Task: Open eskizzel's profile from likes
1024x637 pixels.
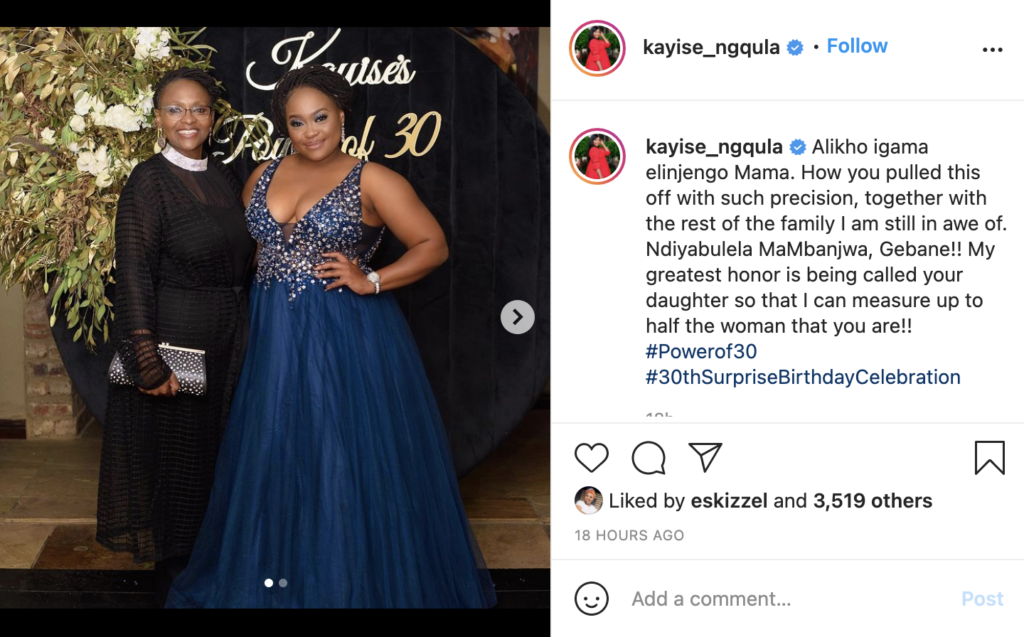Action: coord(729,500)
